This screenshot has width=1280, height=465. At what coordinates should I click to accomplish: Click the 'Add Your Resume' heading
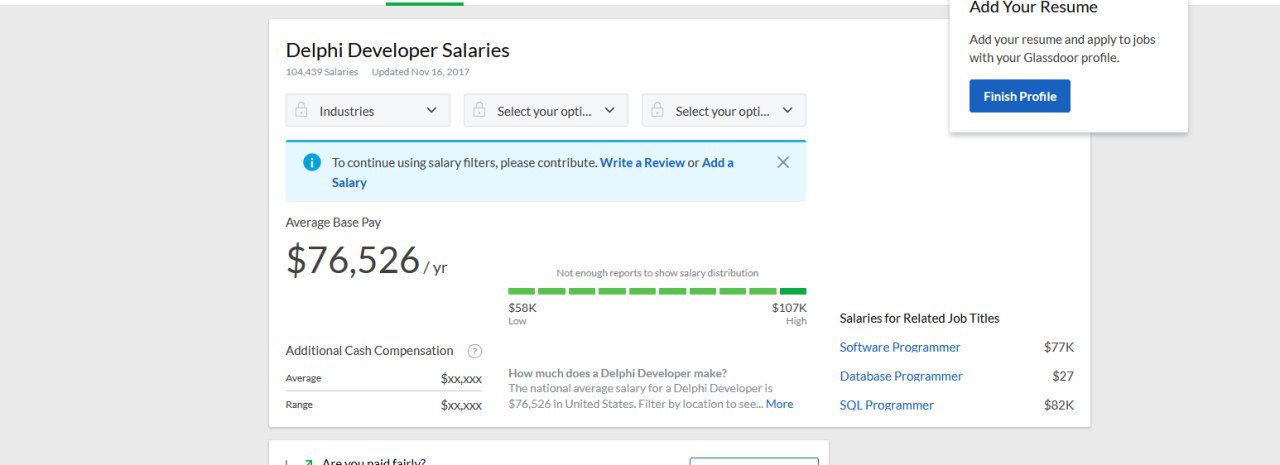click(1034, 7)
